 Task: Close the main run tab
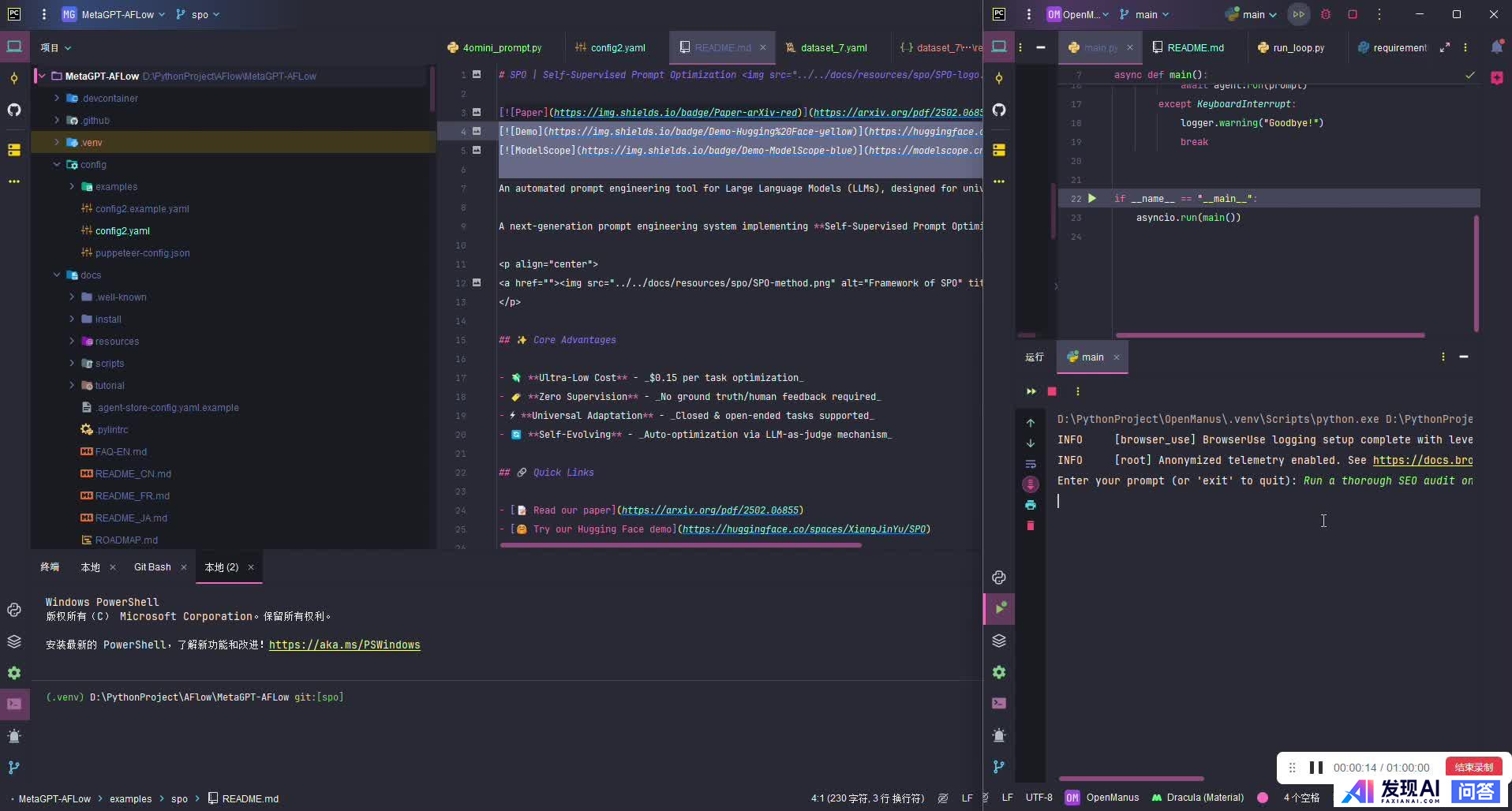tap(1117, 357)
